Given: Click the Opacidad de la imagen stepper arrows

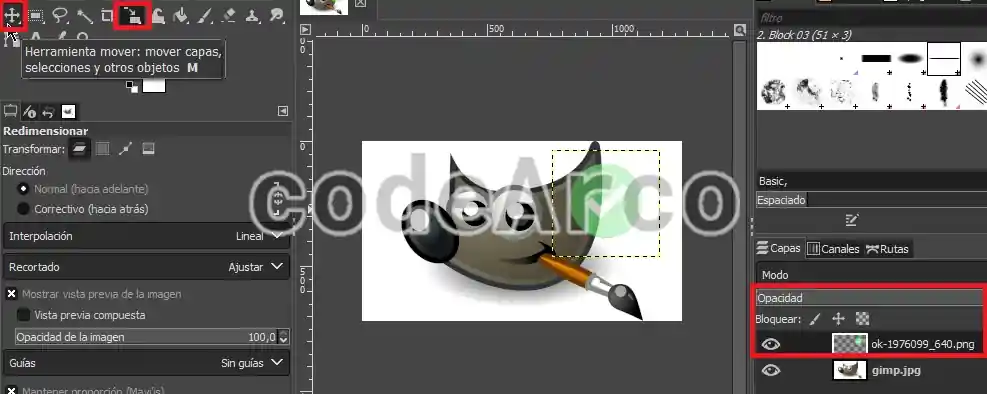Looking at the screenshot, I should tap(283, 337).
